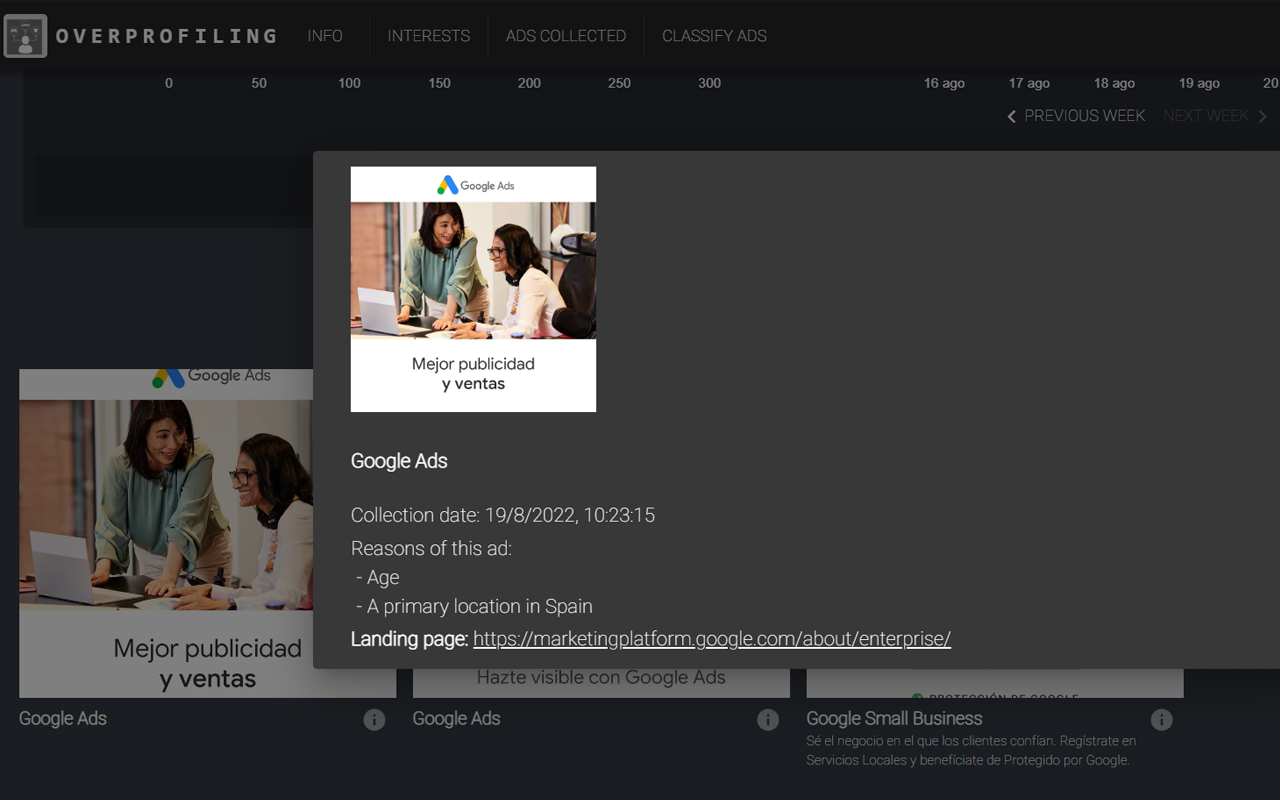Click the 'Age' reason entry
Screen dimensions: 1280x800
[378, 577]
